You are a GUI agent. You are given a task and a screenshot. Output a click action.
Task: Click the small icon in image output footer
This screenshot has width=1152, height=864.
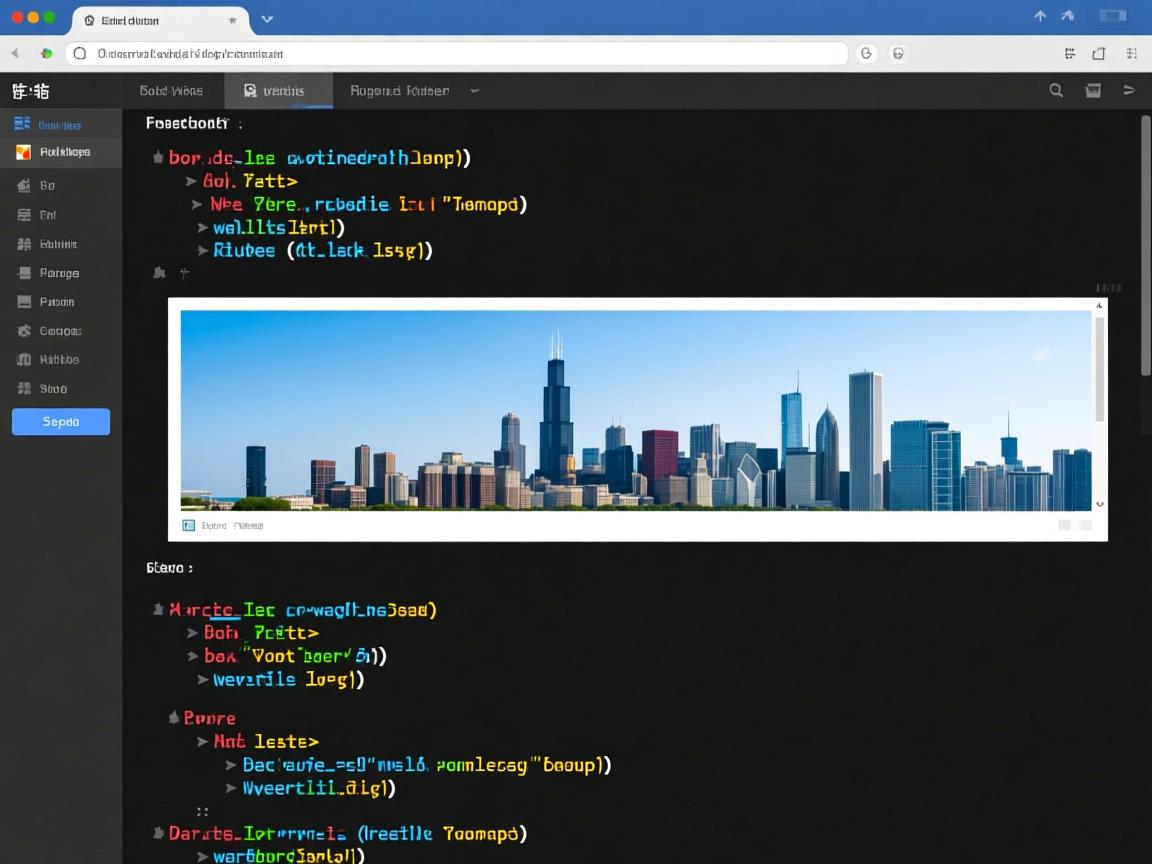188,525
